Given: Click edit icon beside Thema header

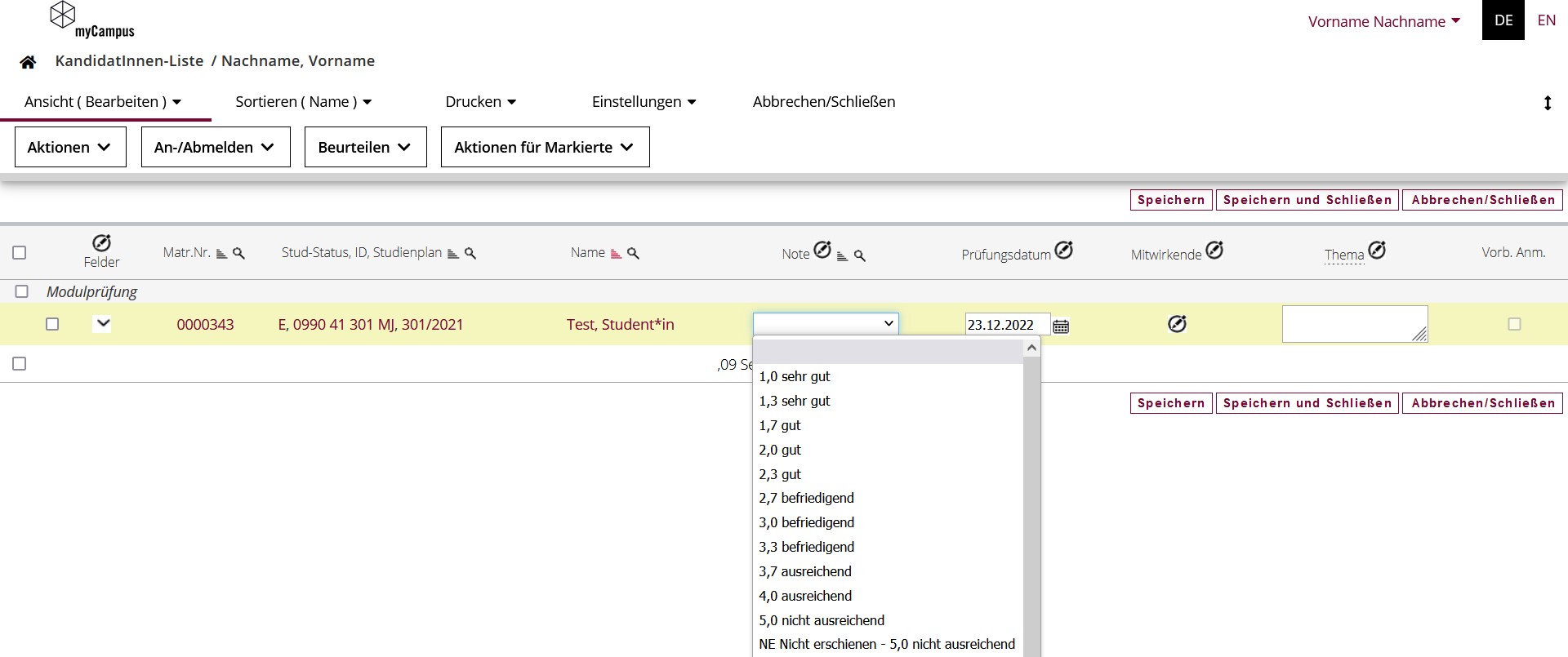Looking at the screenshot, I should pos(1377,250).
